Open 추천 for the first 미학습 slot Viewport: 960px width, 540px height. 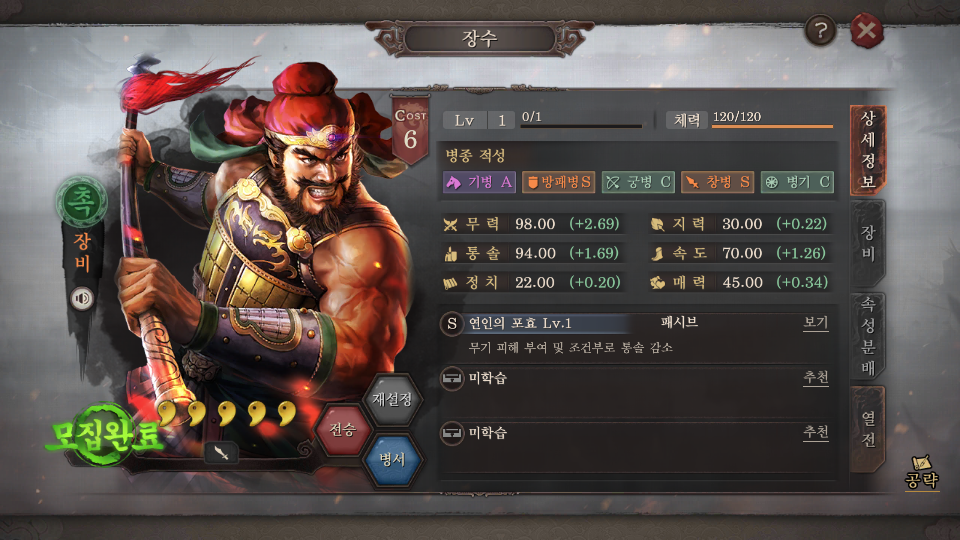click(816, 377)
